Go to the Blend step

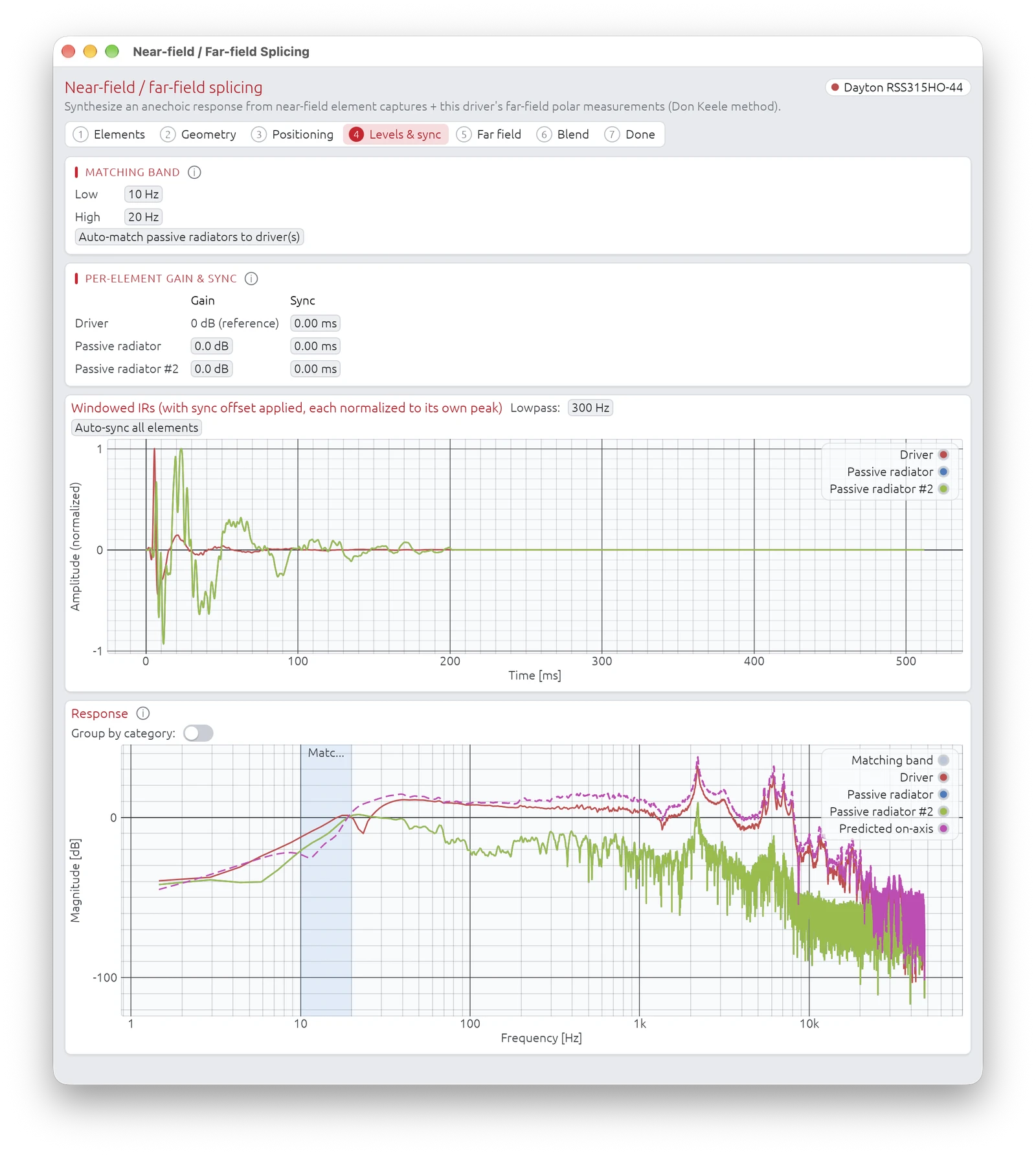point(563,134)
